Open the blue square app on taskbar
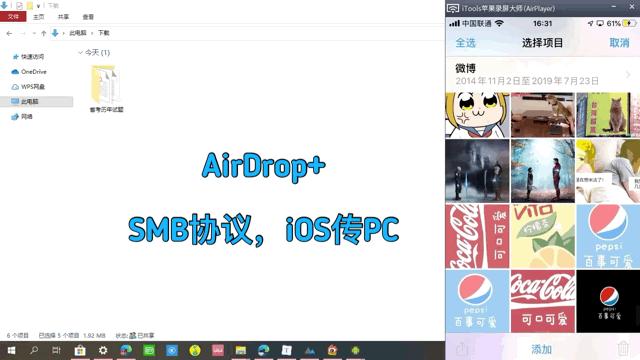The width and height of the screenshot is (640, 360). (172, 350)
